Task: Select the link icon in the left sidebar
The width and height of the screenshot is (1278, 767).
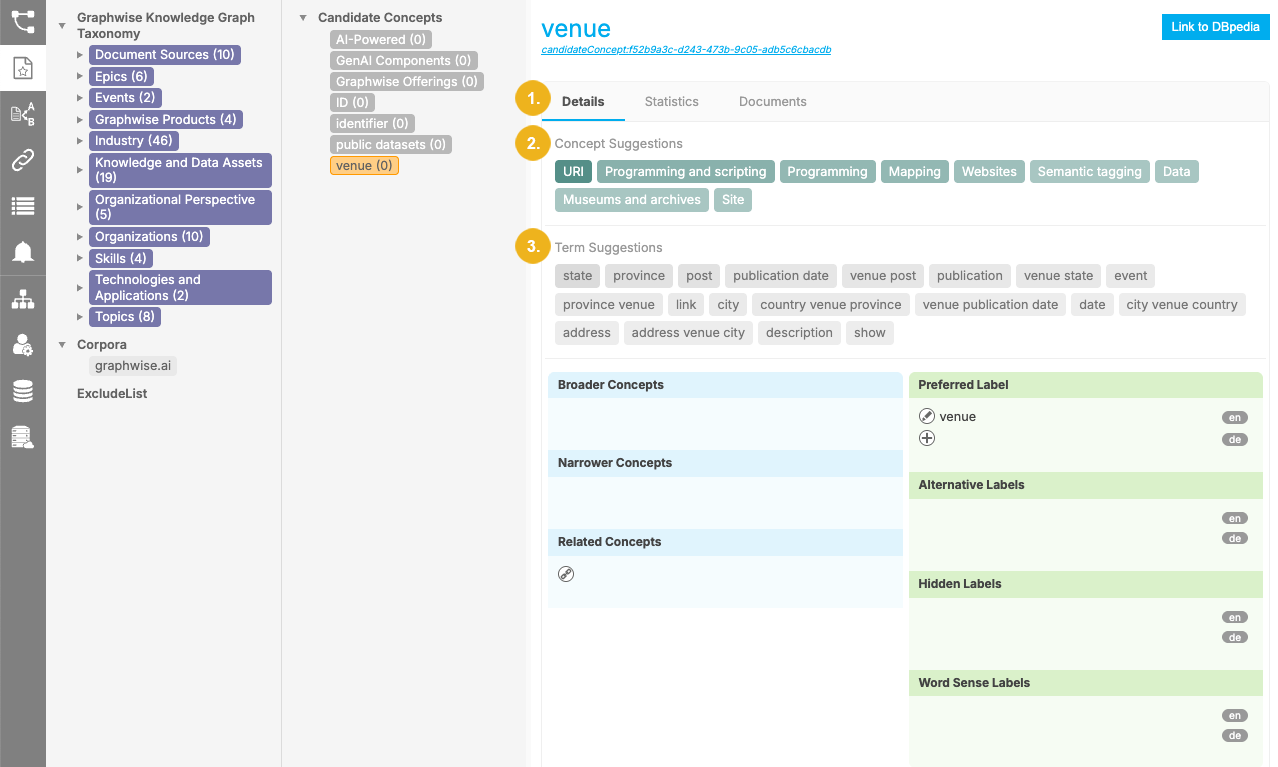Action: point(22,159)
